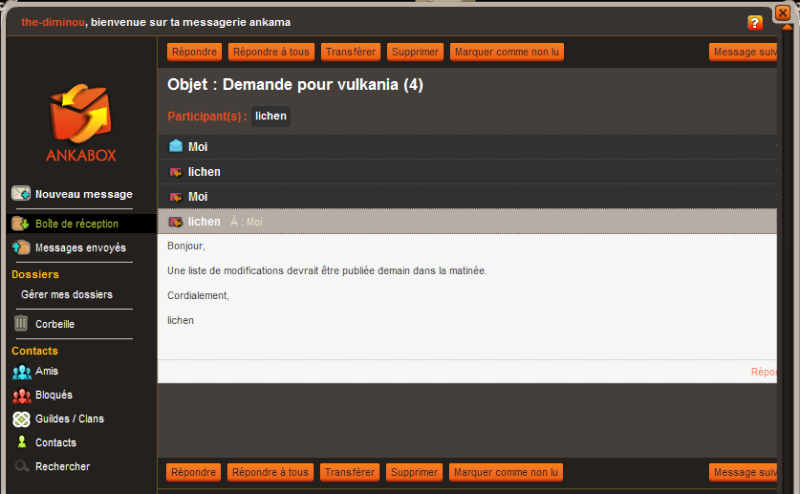Click the the-diminou username in the header

[x=53, y=22]
